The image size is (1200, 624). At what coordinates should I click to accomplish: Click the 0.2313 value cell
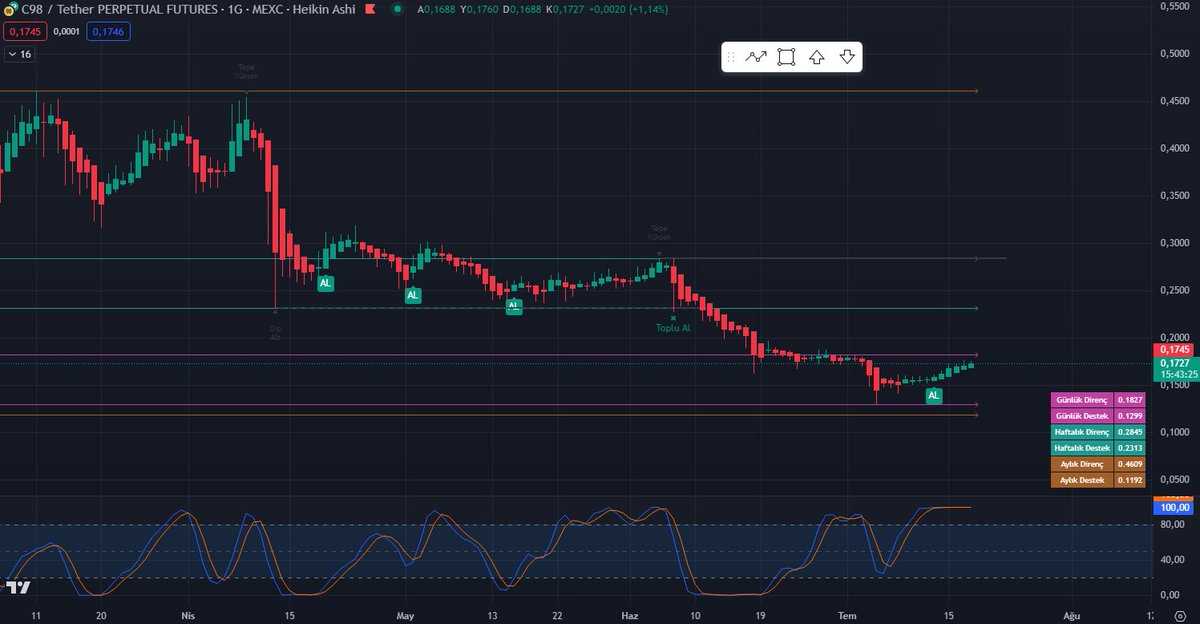coord(1130,448)
